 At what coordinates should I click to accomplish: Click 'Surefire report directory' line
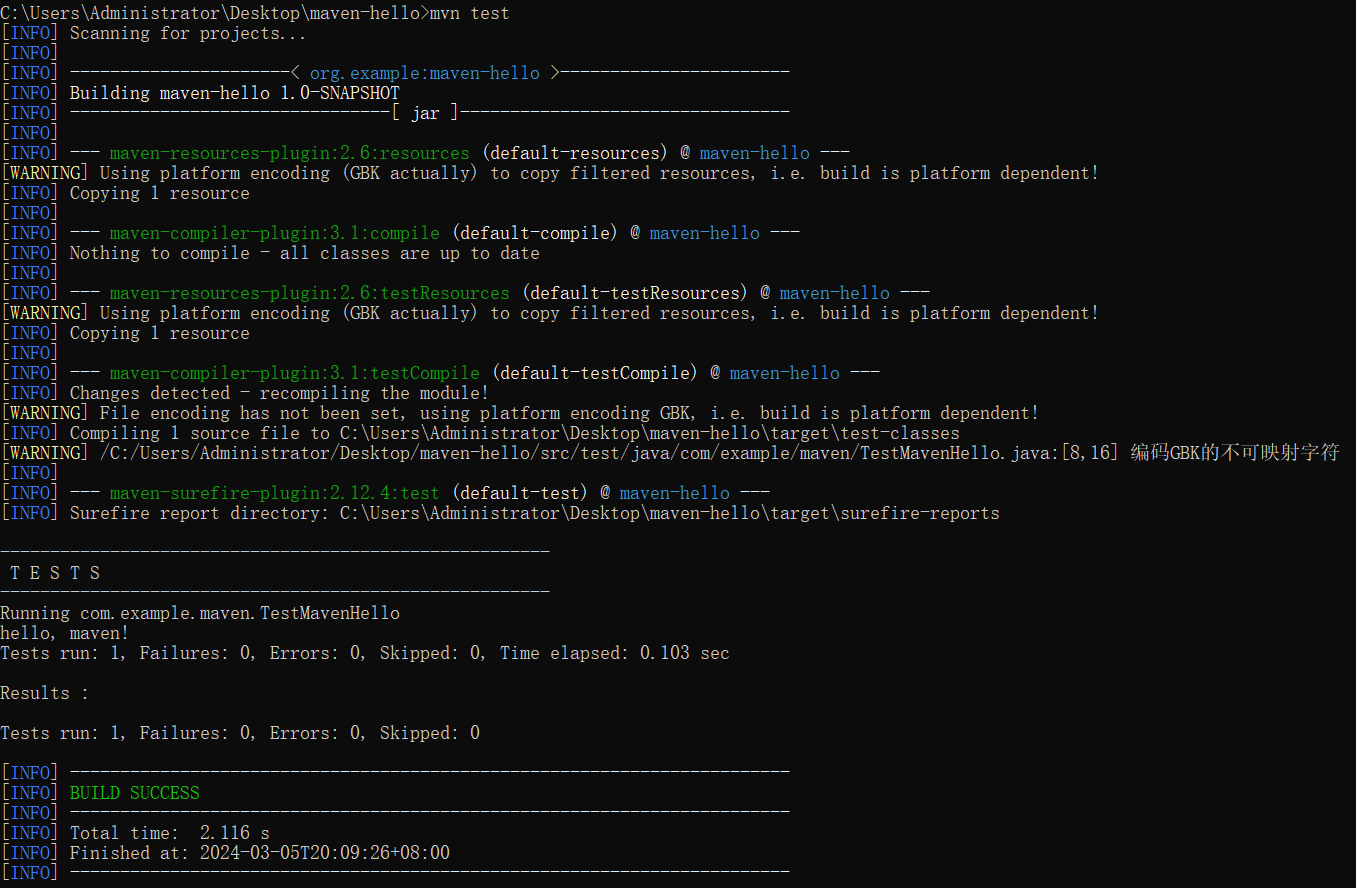point(535,513)
